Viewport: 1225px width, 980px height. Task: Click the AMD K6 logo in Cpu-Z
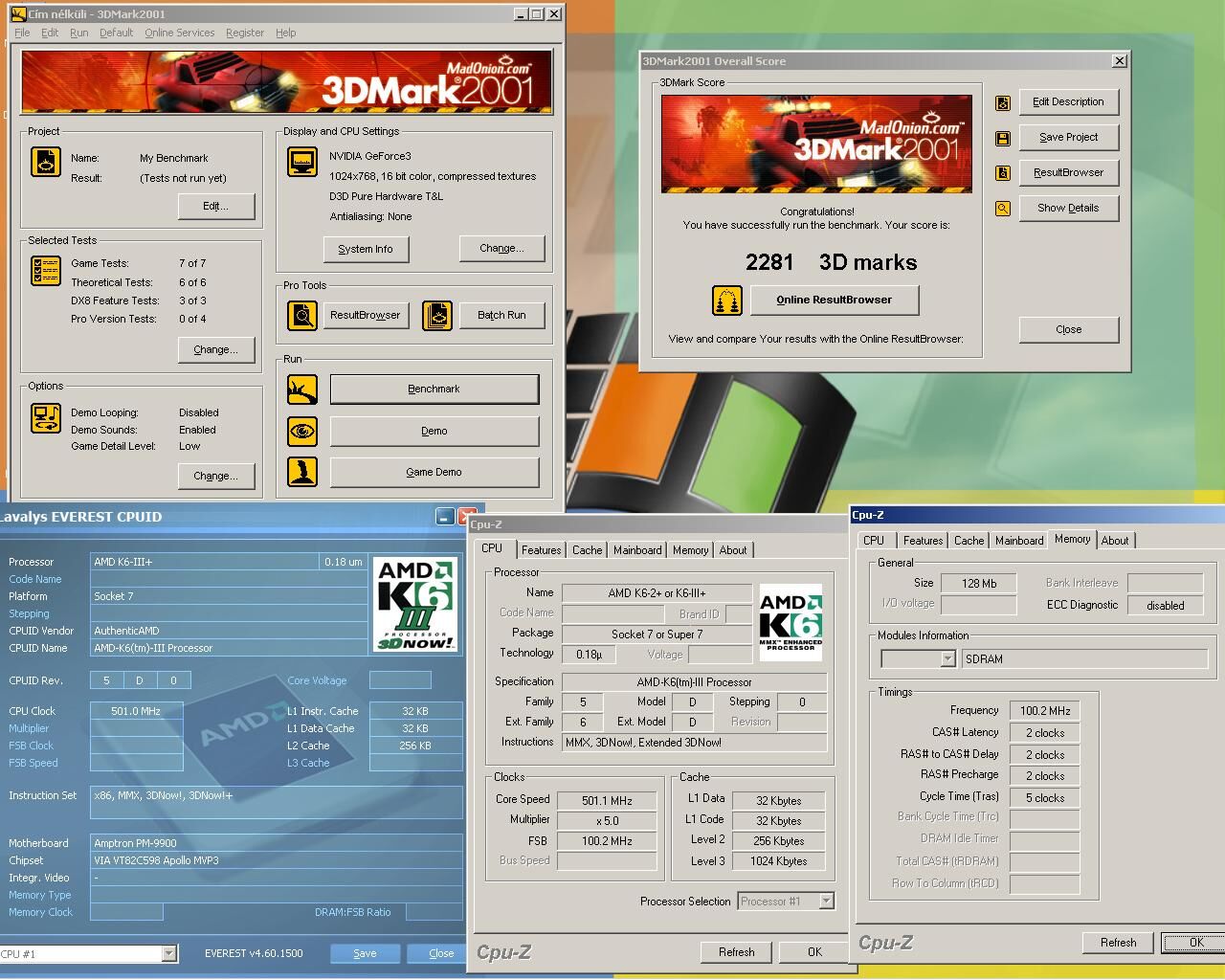(791, 622)
